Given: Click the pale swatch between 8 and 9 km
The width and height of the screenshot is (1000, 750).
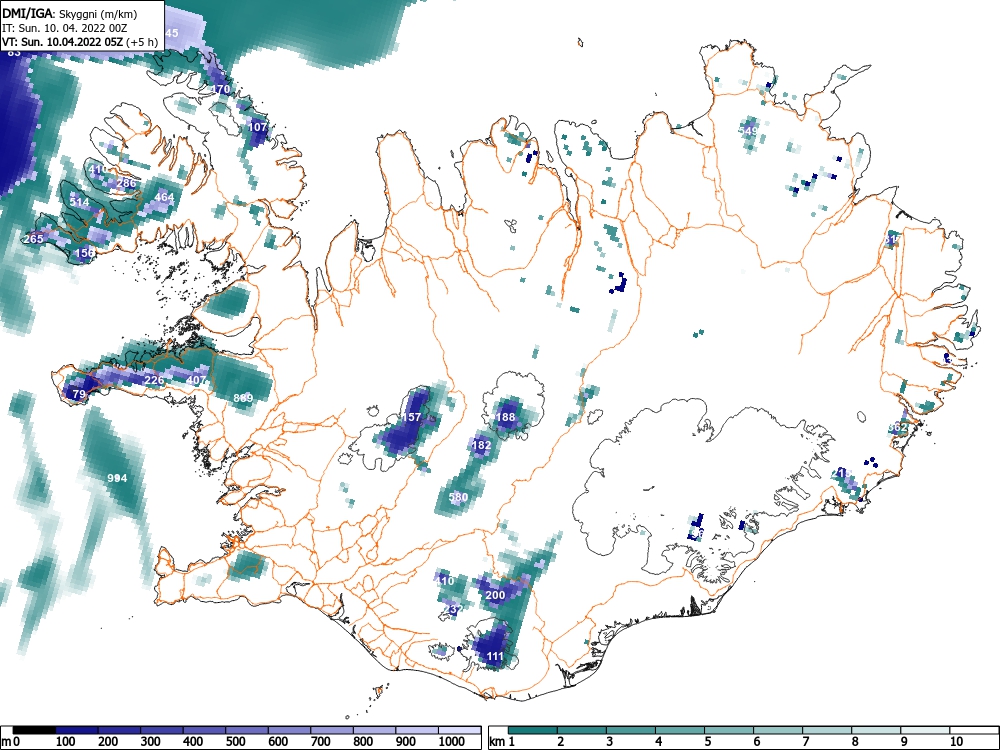Looking at the screenshot, I should pos(876,730).
